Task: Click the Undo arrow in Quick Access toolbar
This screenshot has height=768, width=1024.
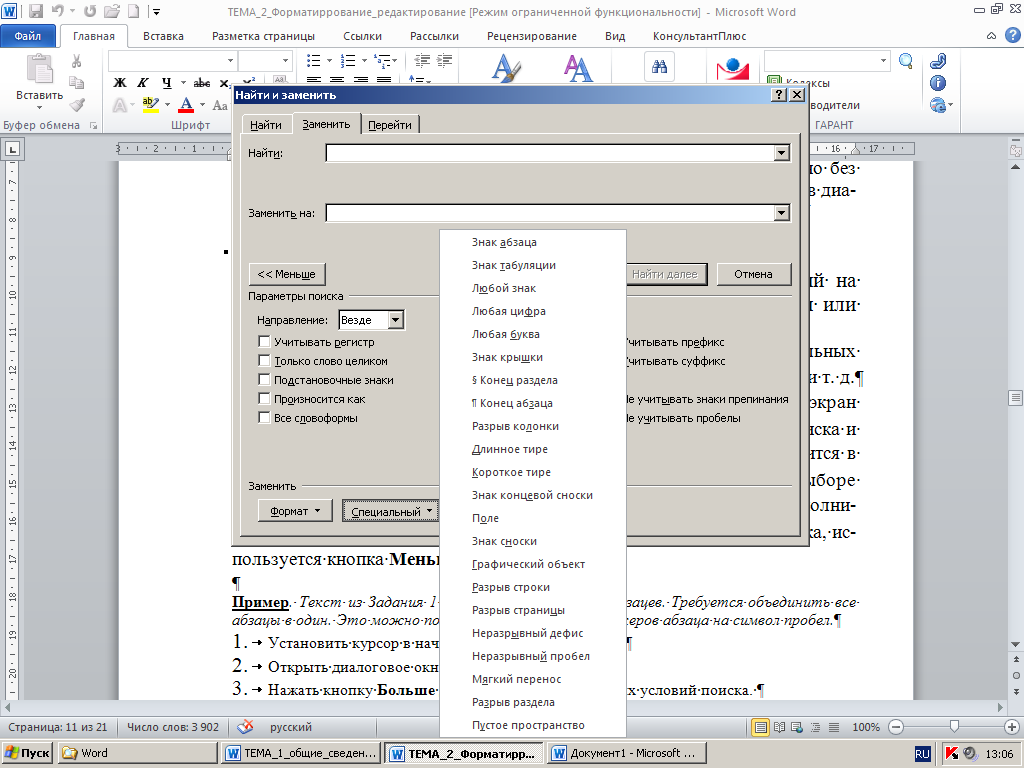Action: [58, 11]
